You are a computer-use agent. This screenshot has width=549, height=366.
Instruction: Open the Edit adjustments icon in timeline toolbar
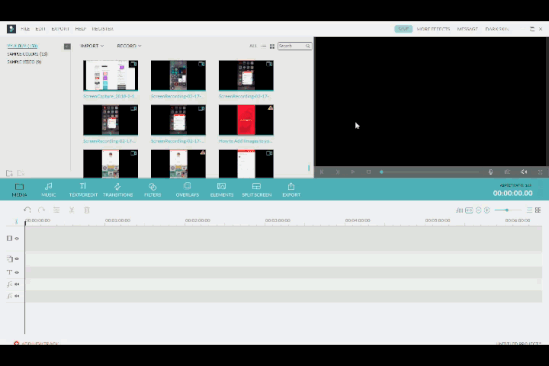pyautogui.click(x=56, y=210)
